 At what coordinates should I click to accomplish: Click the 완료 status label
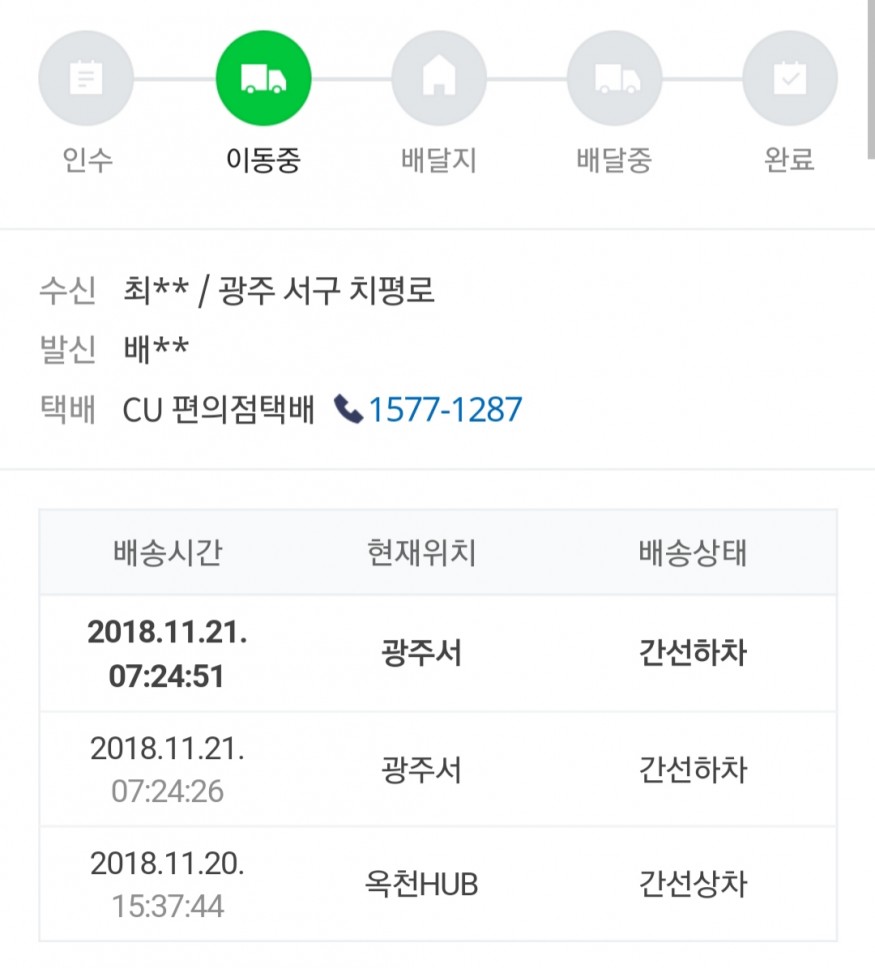point(789,160)
